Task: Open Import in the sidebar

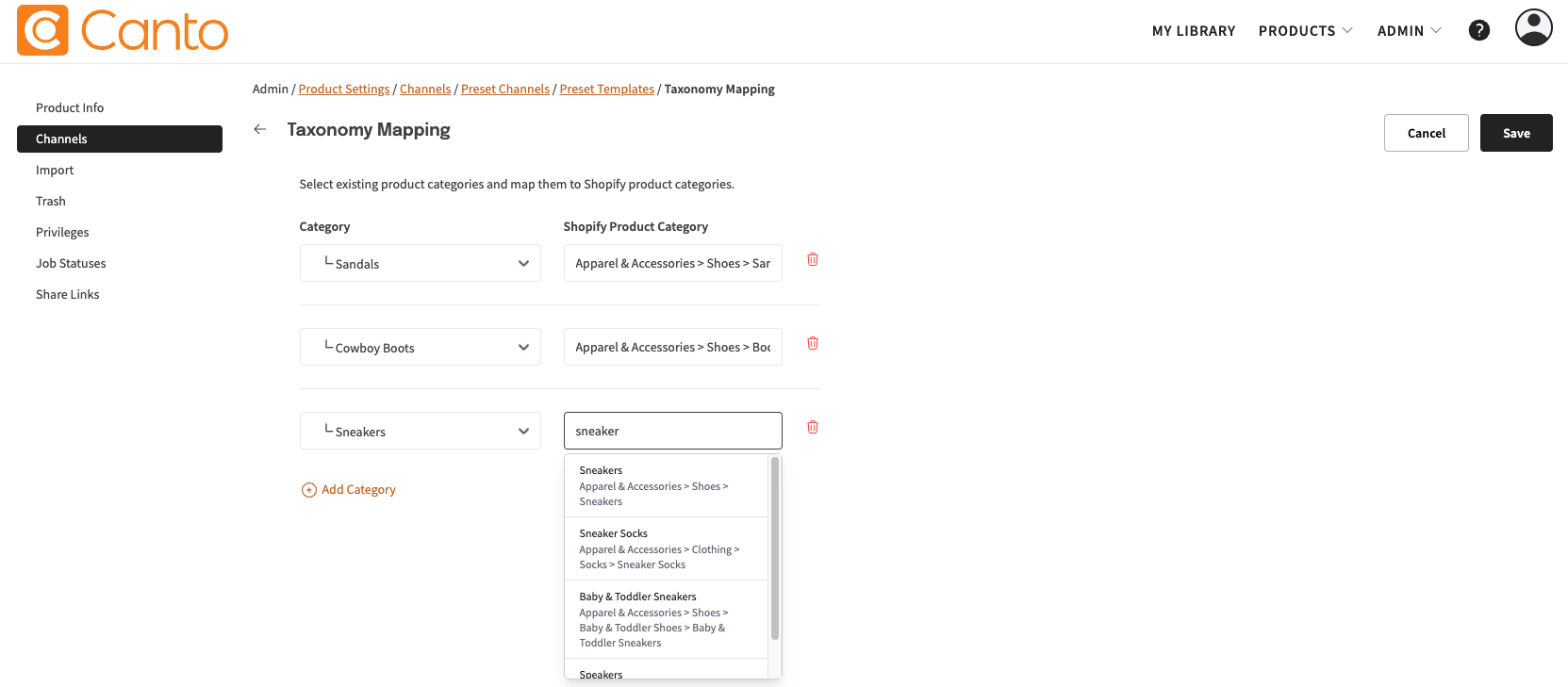Action: pos(120,170)
